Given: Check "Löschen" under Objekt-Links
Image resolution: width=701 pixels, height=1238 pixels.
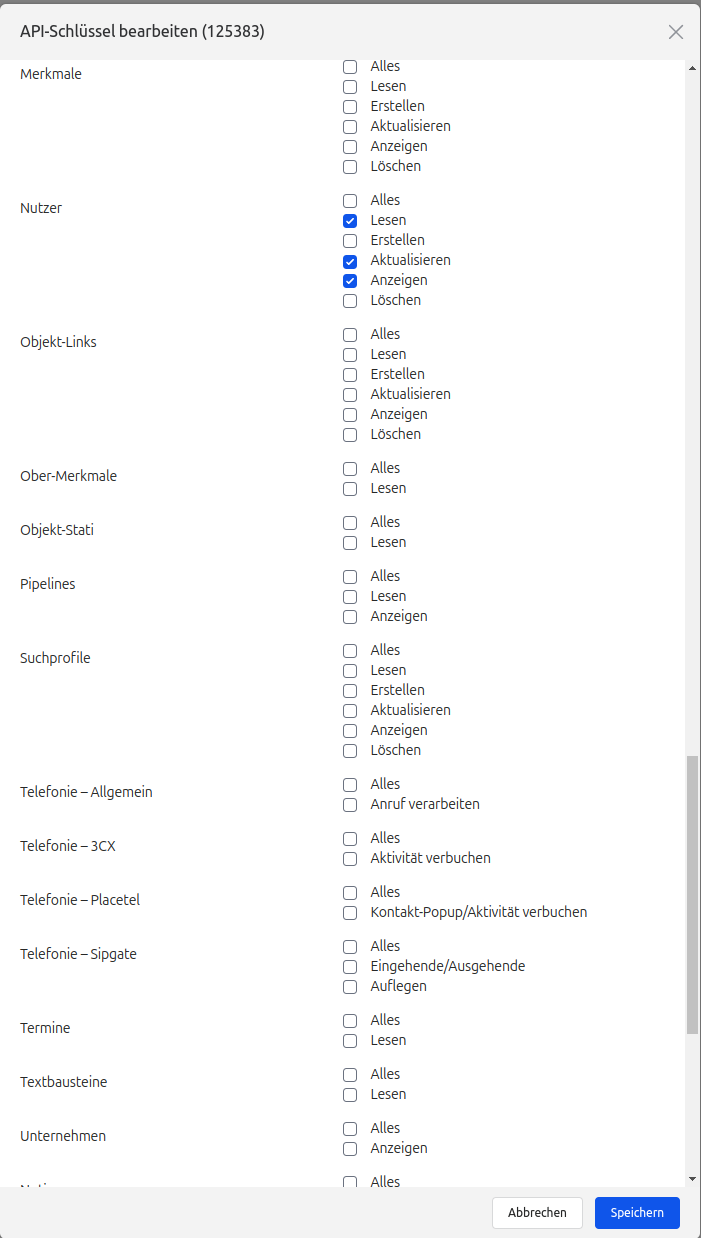Looking at the screenshot, I should pos(350,434).
